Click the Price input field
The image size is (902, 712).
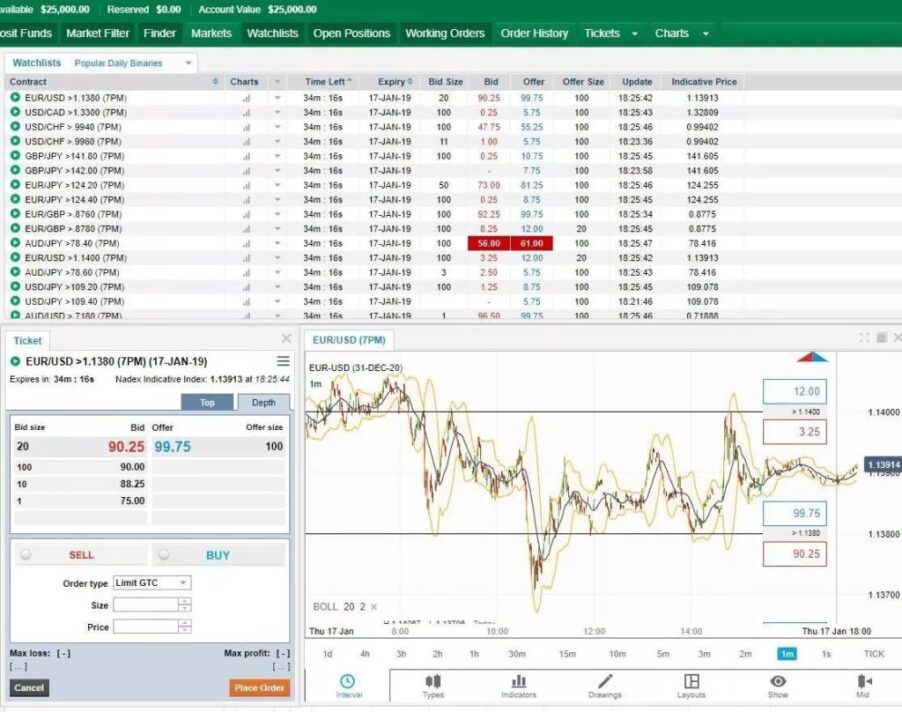point(146,627)
